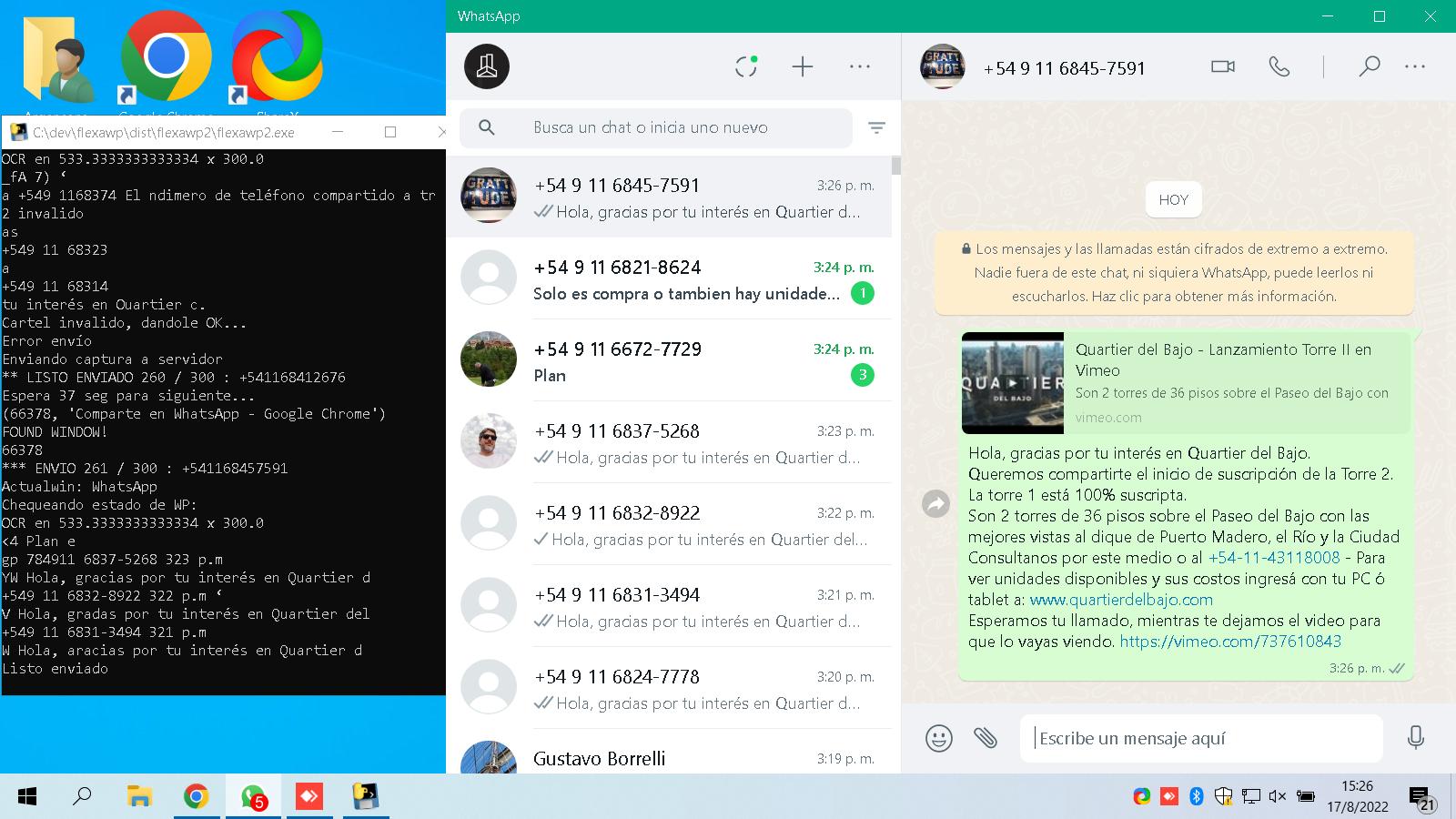Open chat +54 9 11 6672-7729
1456x819 pixels.
tap(669, 360)
